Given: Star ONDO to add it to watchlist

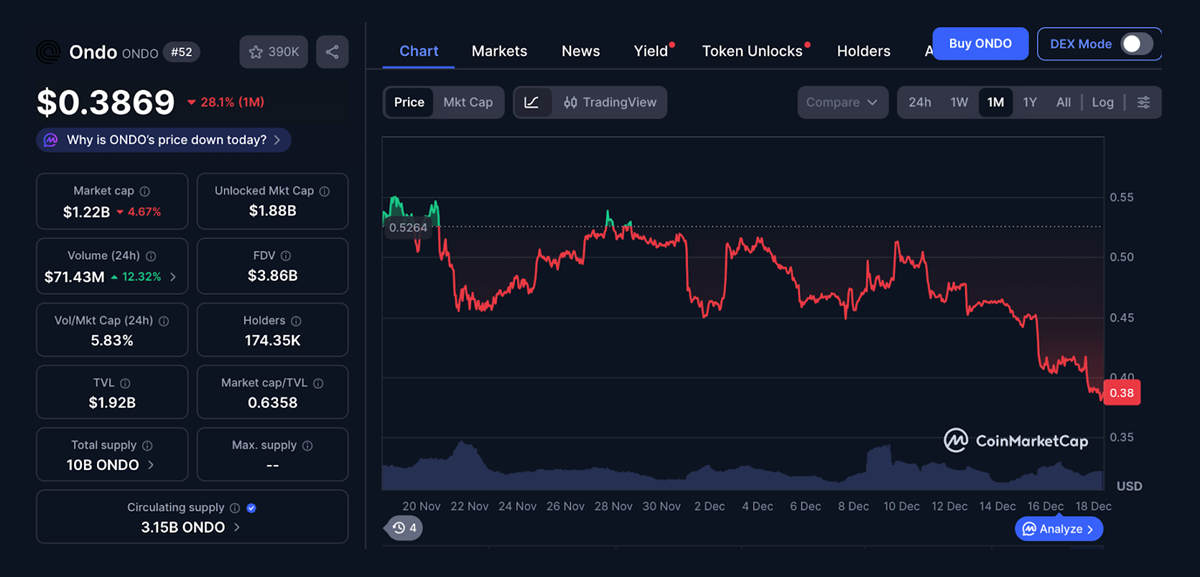Looking at the screenshot, I should click(x=258, y=52).
